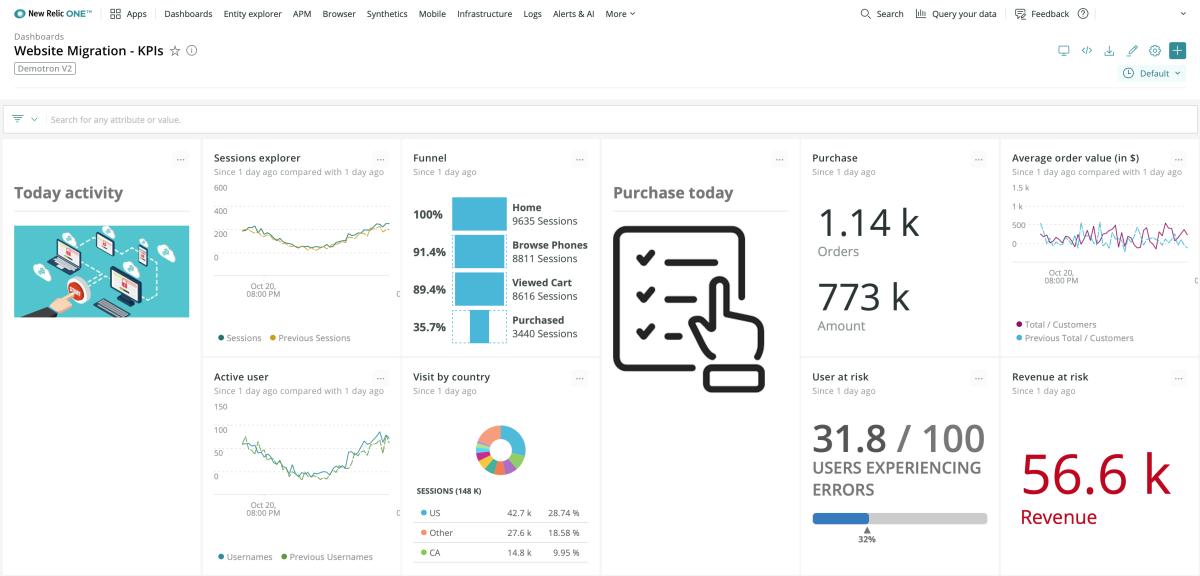Viewport: 1200px width, 576px height.
Task: Go to Entity explorer
Action: point(252,14)
